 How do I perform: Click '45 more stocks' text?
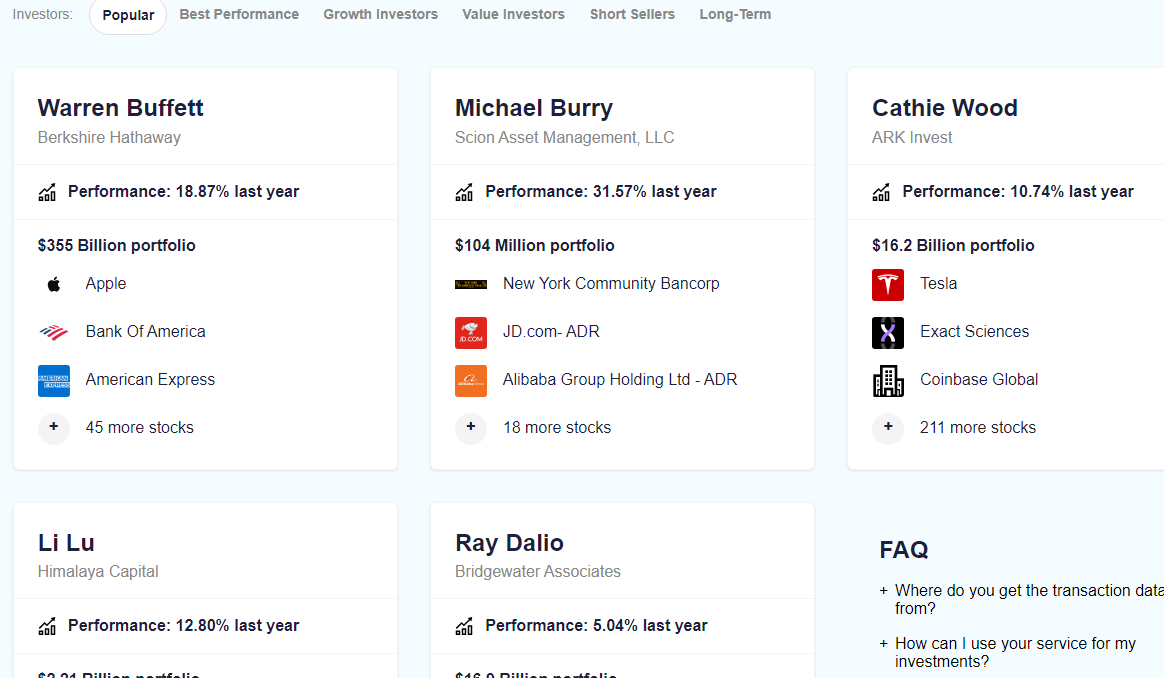(140, 428)
